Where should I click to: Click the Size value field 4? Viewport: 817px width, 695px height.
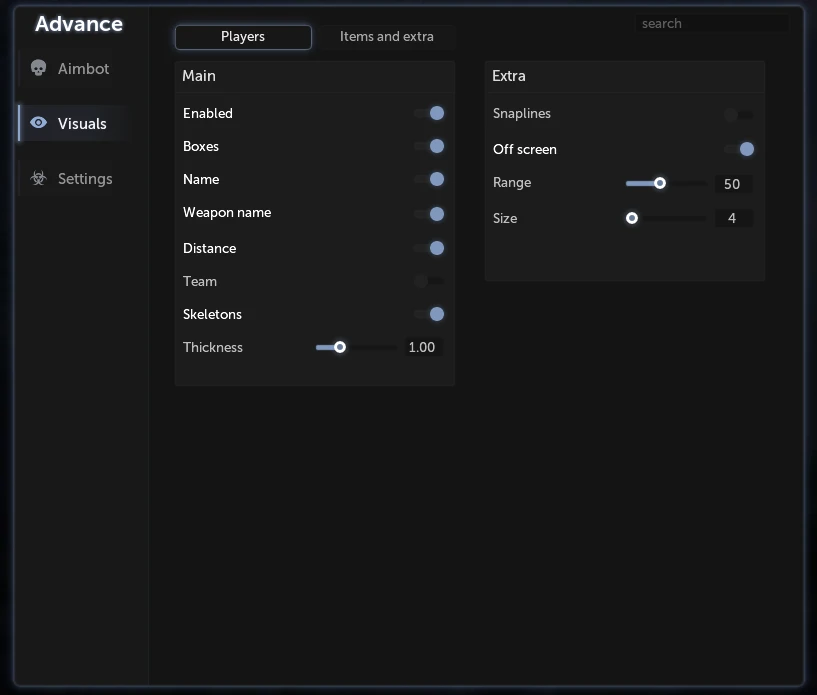(732, 218)
